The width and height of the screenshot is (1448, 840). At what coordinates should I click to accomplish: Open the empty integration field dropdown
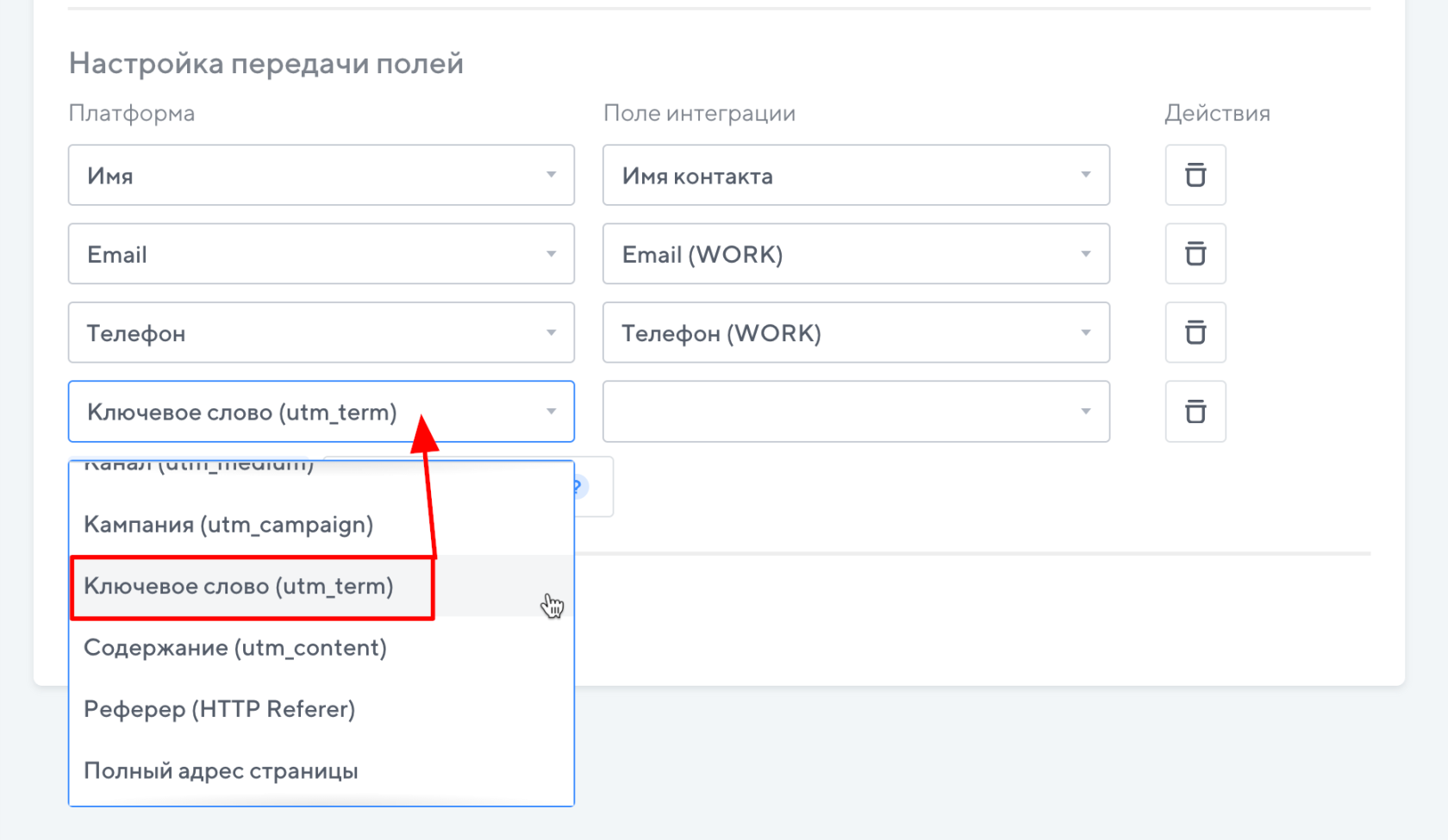[x=855, y=412]
